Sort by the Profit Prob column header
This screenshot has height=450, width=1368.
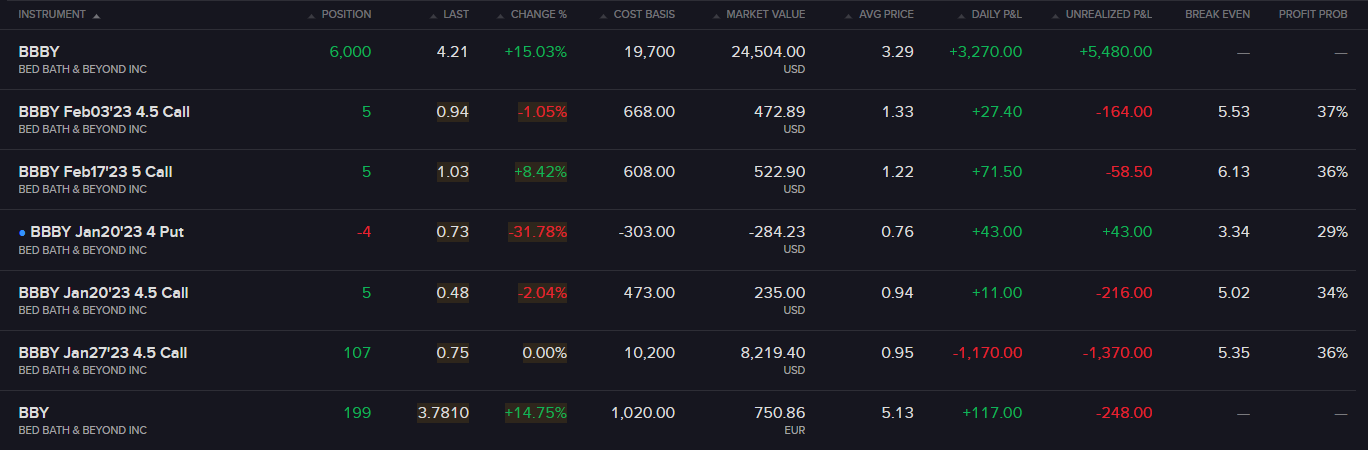pos(1313,15)
